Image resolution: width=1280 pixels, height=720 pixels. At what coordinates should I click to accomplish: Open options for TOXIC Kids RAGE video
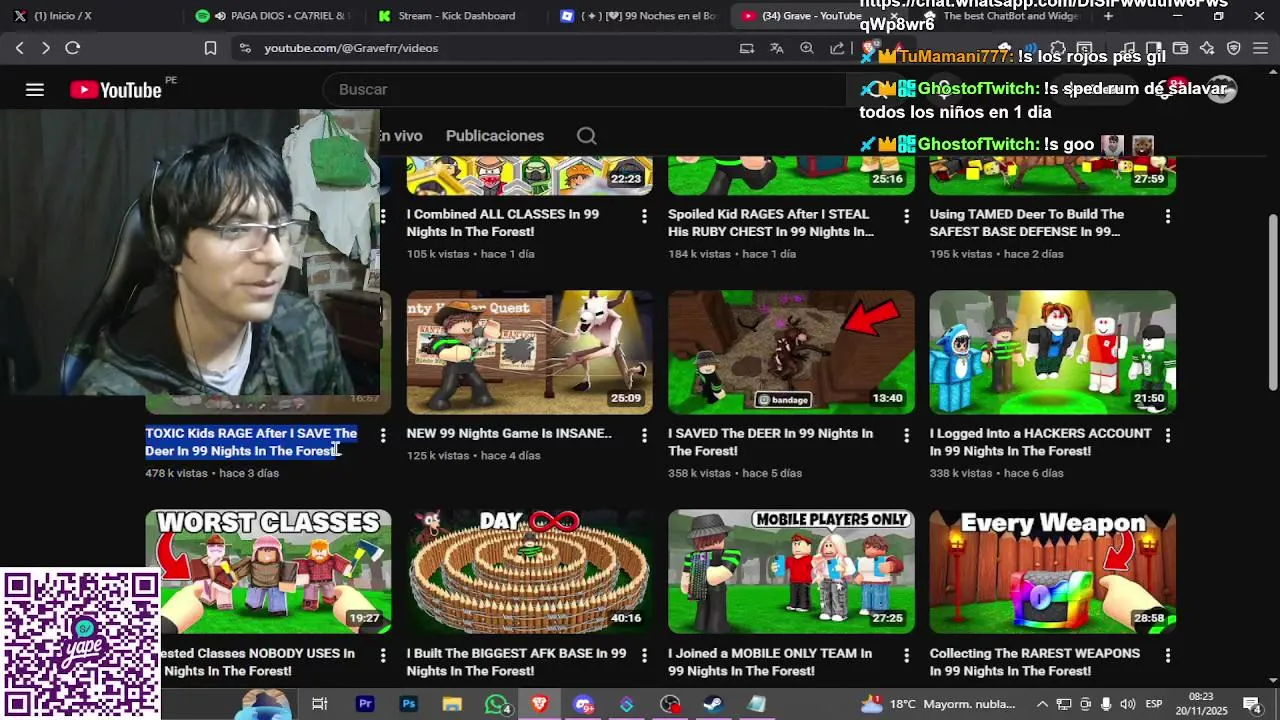pos(382,436)
